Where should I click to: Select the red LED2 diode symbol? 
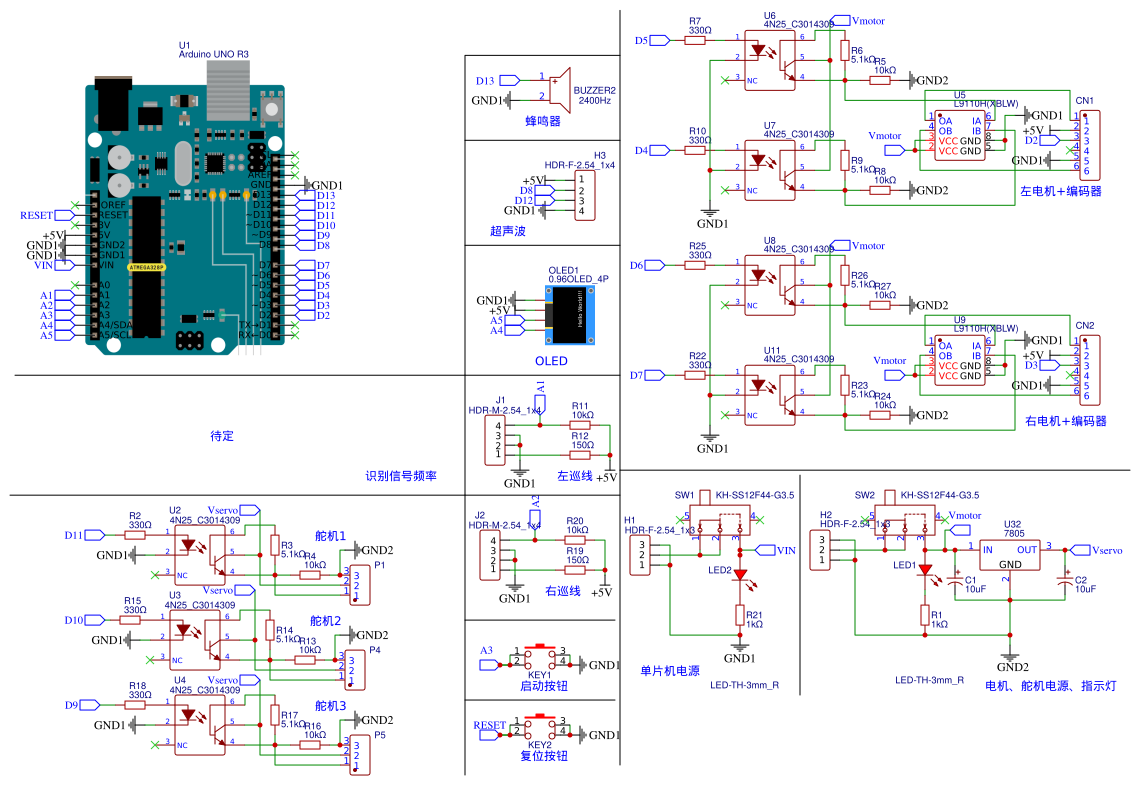[740, 575]
